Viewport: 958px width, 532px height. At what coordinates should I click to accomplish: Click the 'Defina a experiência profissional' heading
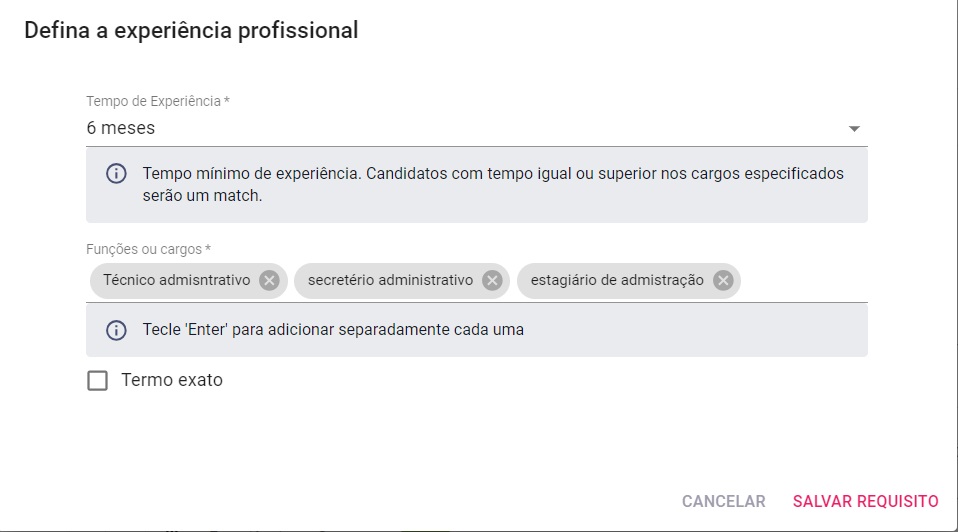point(191,31)
